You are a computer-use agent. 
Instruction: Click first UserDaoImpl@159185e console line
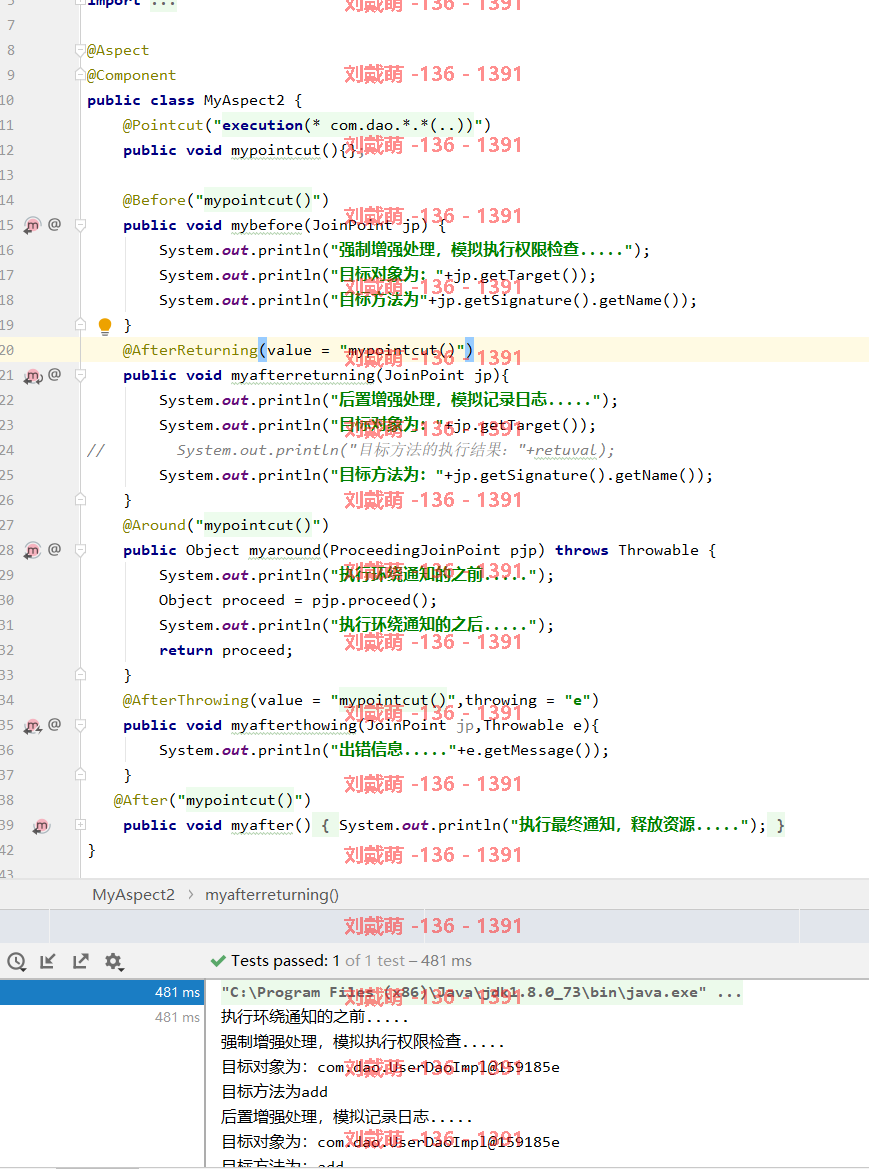[390, 1067]
